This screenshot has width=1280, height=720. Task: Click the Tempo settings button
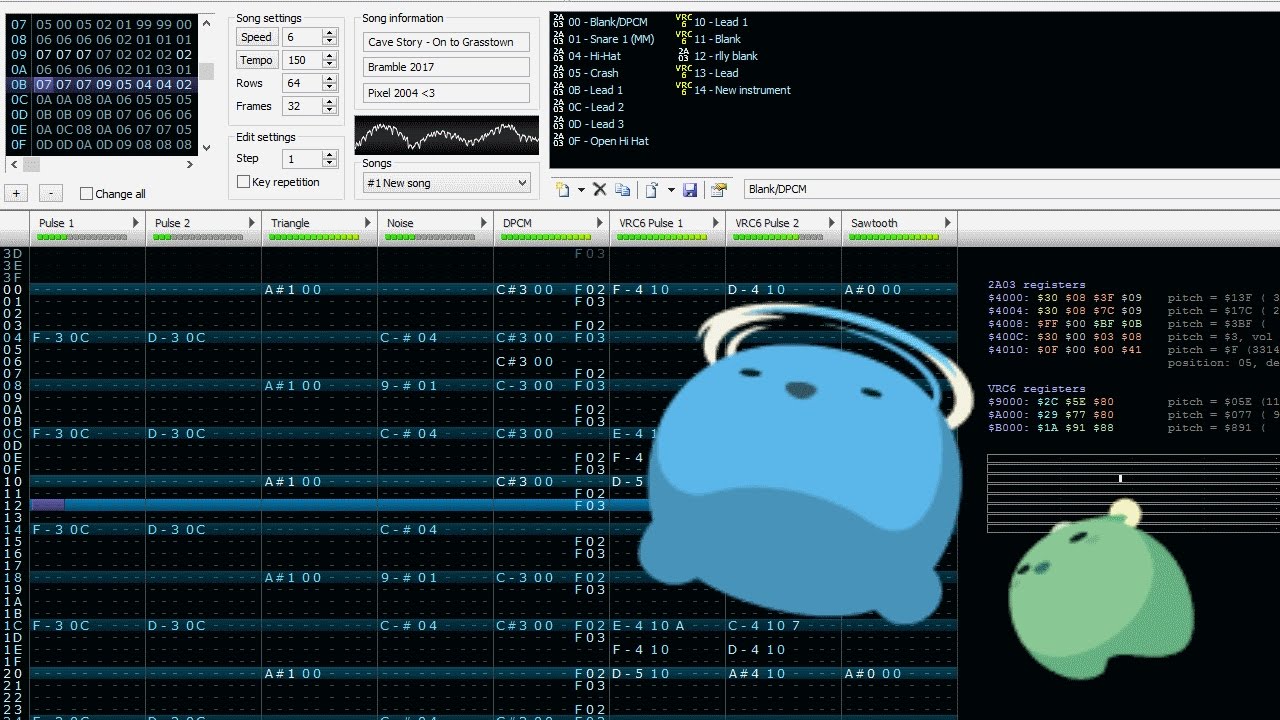pos(256,60)
